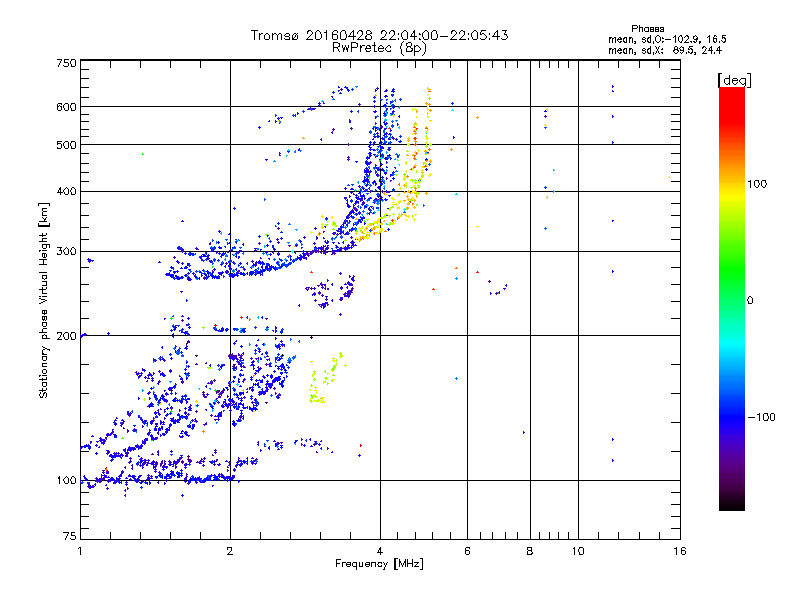Click the 200 height tick label
Image resolution: width=800 pixels, height=600 pixels.
(x=66, y=336)
